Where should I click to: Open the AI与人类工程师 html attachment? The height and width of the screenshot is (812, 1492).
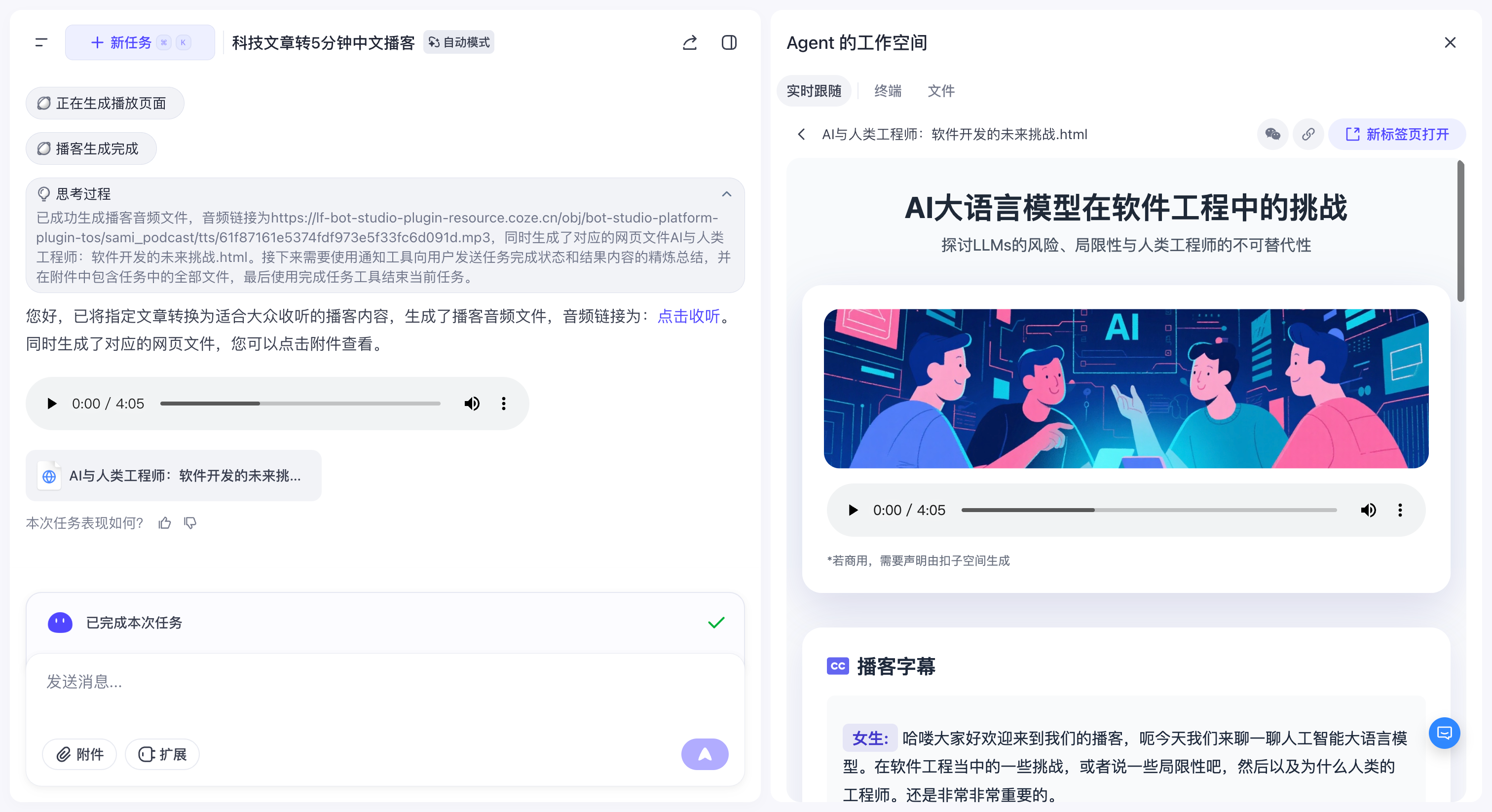tap(173, 476)
